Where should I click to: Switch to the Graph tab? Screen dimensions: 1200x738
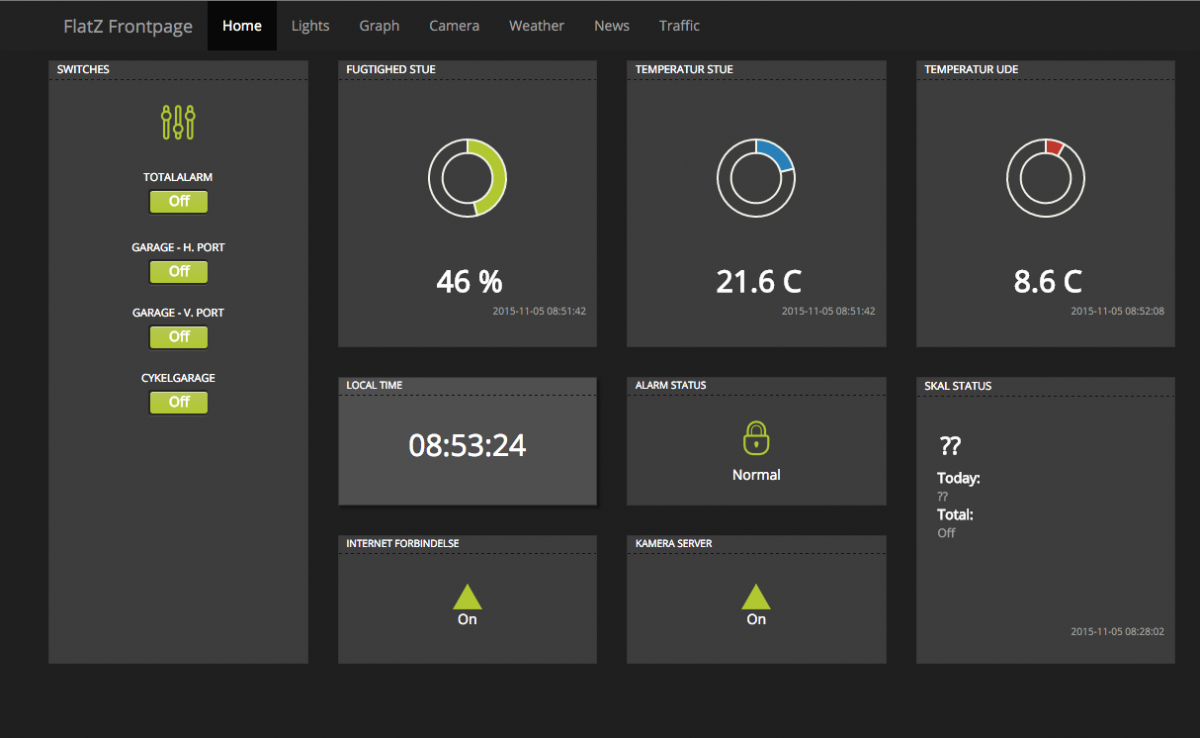(379, 26)
